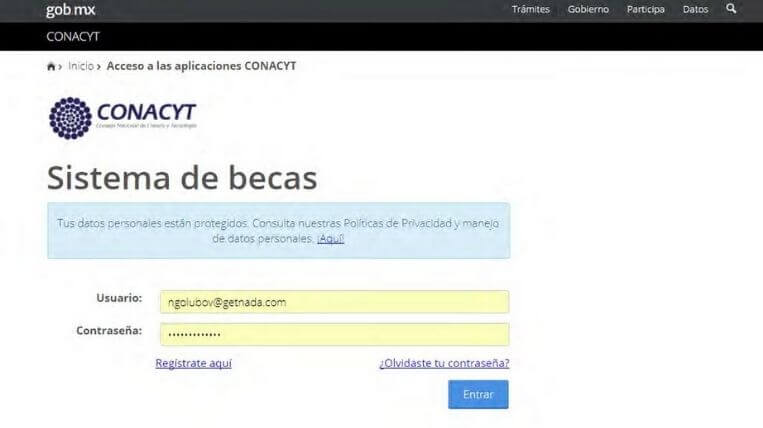The height and width of the screenshot is (428, 763).
Task: Open the Datos menu
Action: [x=695, y=9]
